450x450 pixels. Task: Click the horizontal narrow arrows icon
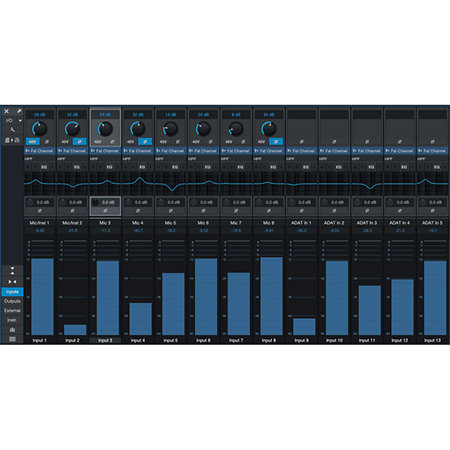(12, 282)
